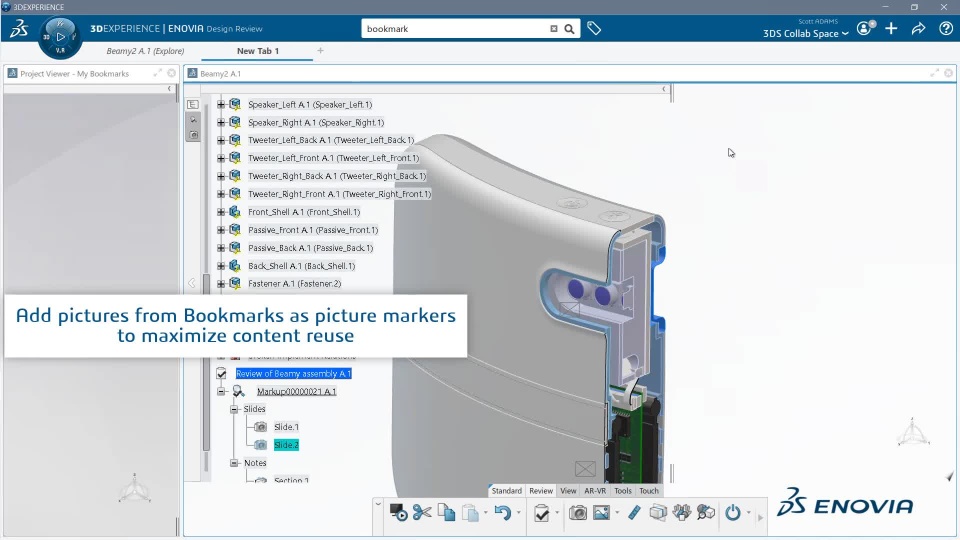
Task: Click the power button icon
Action: pos(733,512)
